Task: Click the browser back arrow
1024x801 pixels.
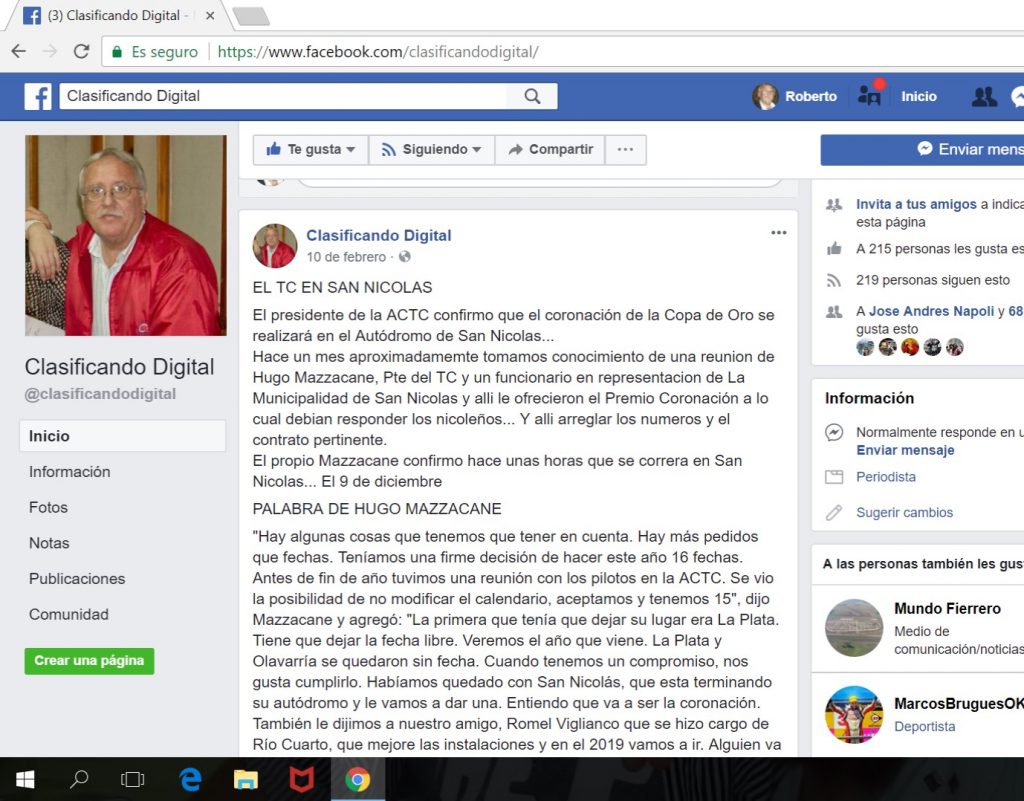Action: (x=19, y=52)
